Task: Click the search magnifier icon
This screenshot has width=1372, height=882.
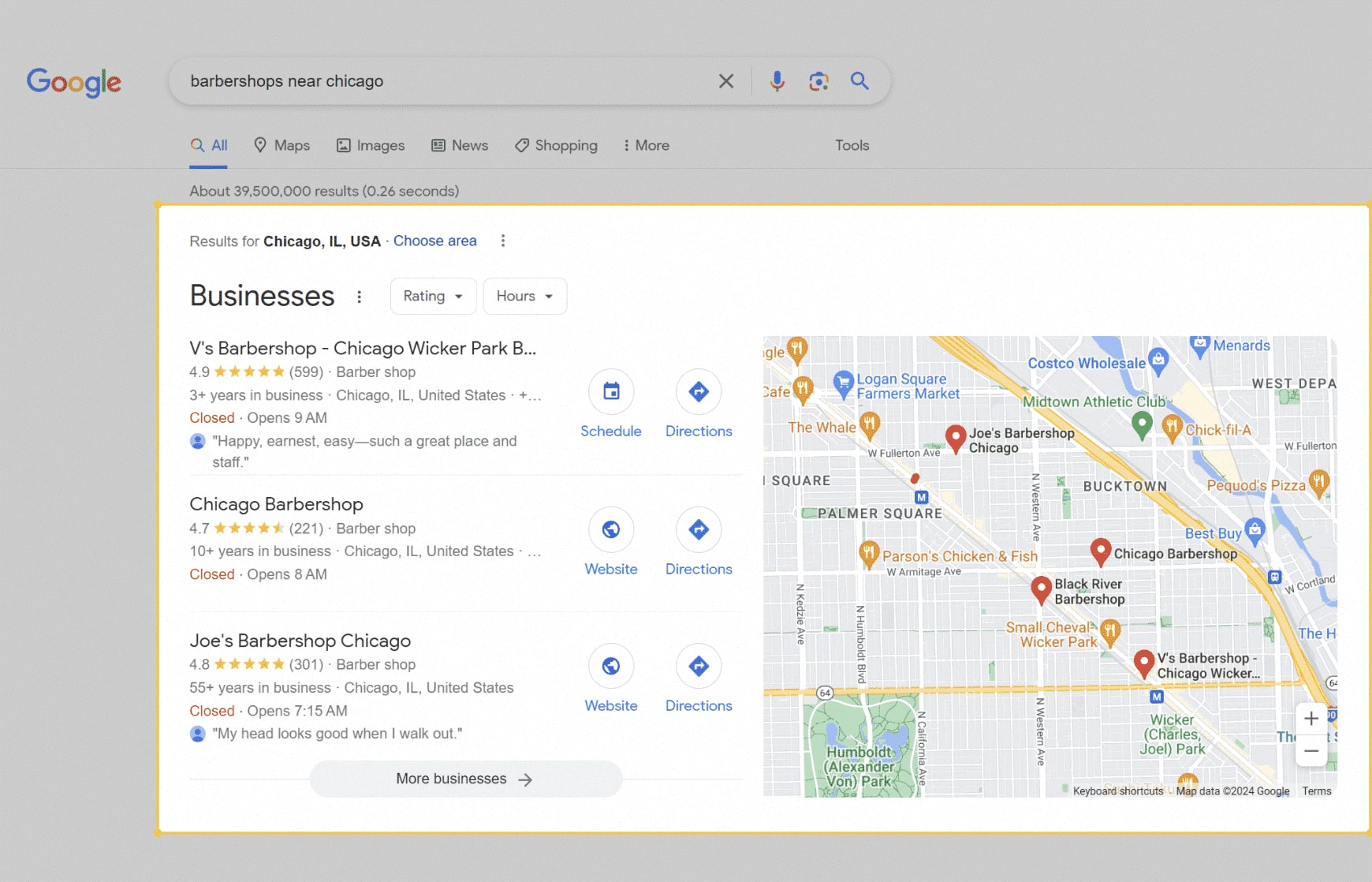Action: click(x=859, y=80)
